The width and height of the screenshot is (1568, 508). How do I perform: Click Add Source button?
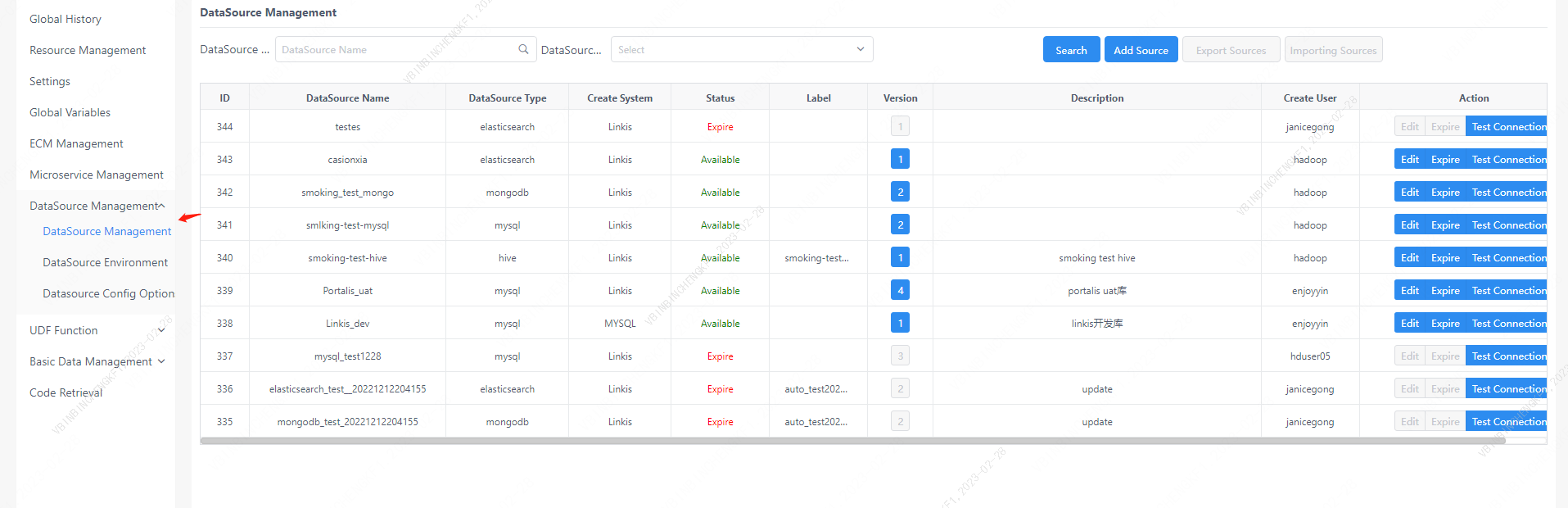1141,50
